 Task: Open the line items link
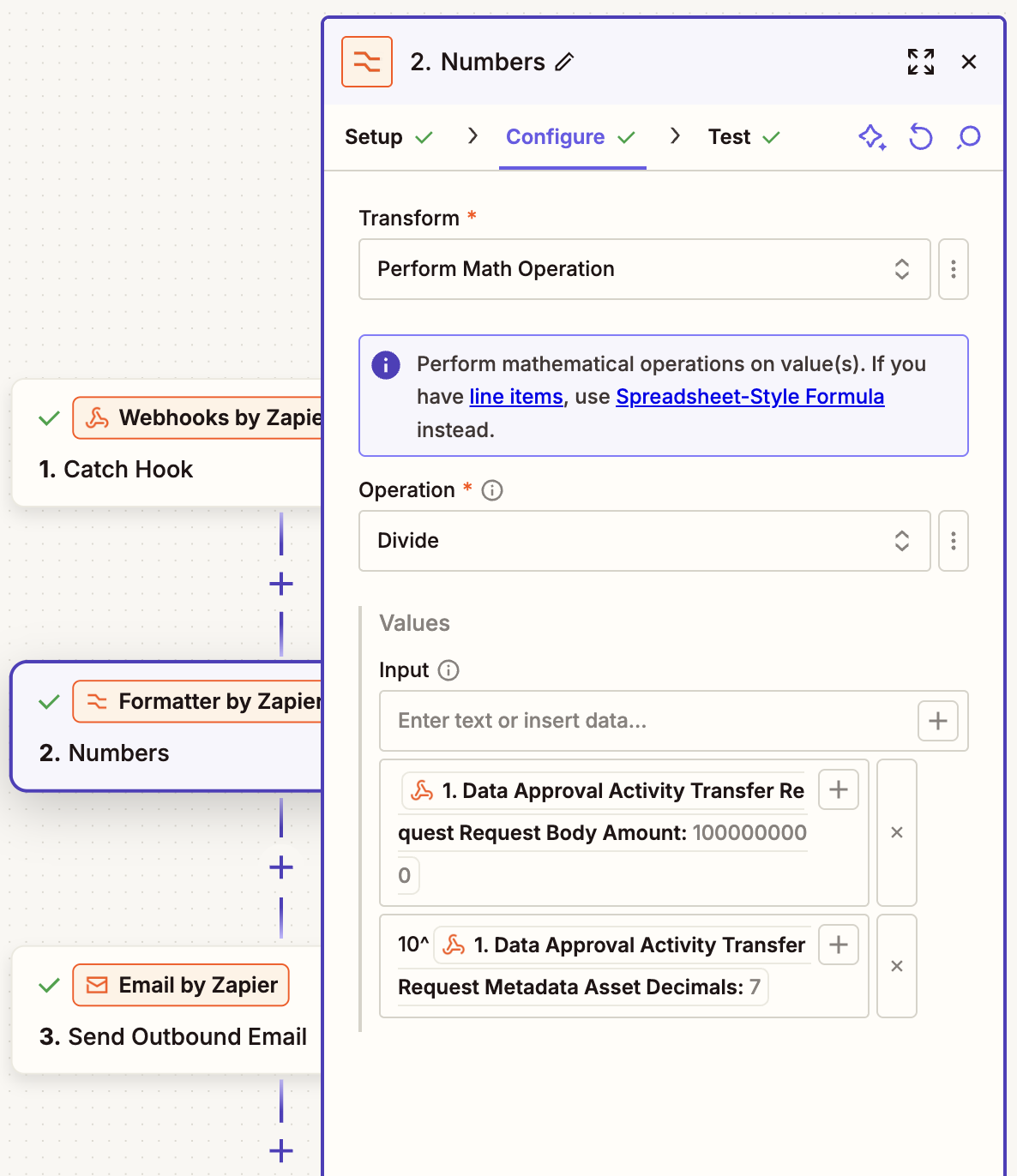(x=516, y=397)
